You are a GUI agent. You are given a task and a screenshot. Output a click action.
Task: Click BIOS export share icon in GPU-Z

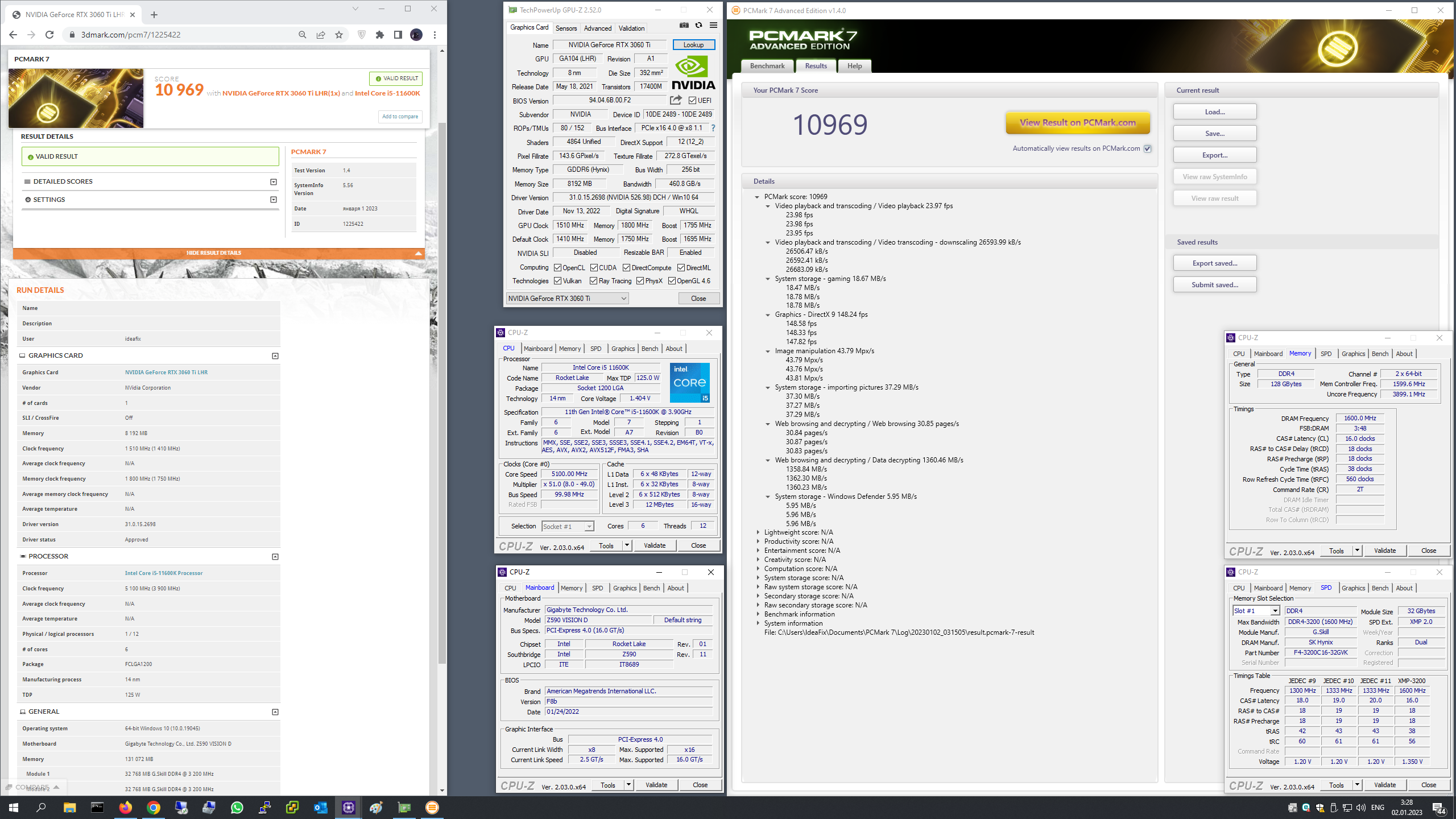coord(676,100)
